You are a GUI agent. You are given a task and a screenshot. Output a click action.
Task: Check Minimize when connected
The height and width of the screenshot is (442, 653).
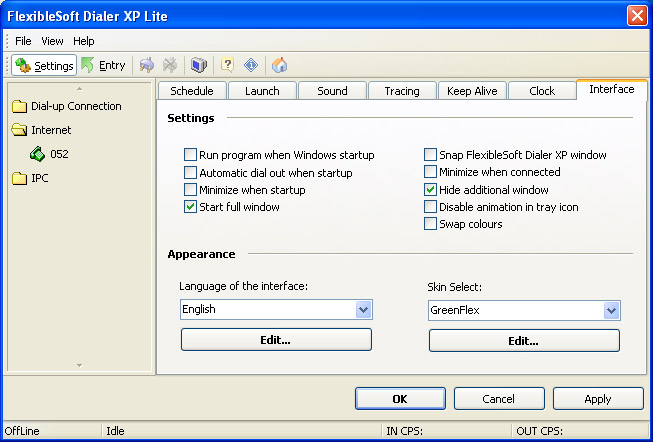click(x=430, y=172)
